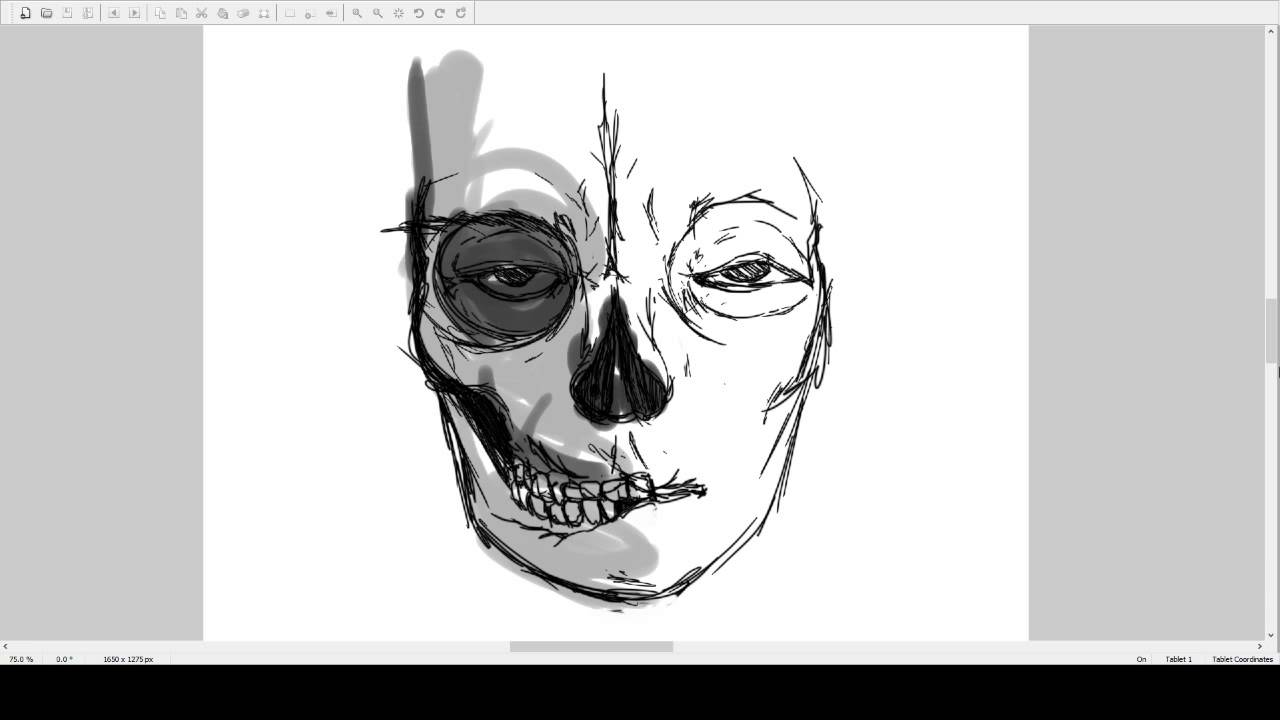This screenshot has width=1280, height=720.
Task: Click the Copy icon
Action: pyautogui.click(x=160, y=13)
